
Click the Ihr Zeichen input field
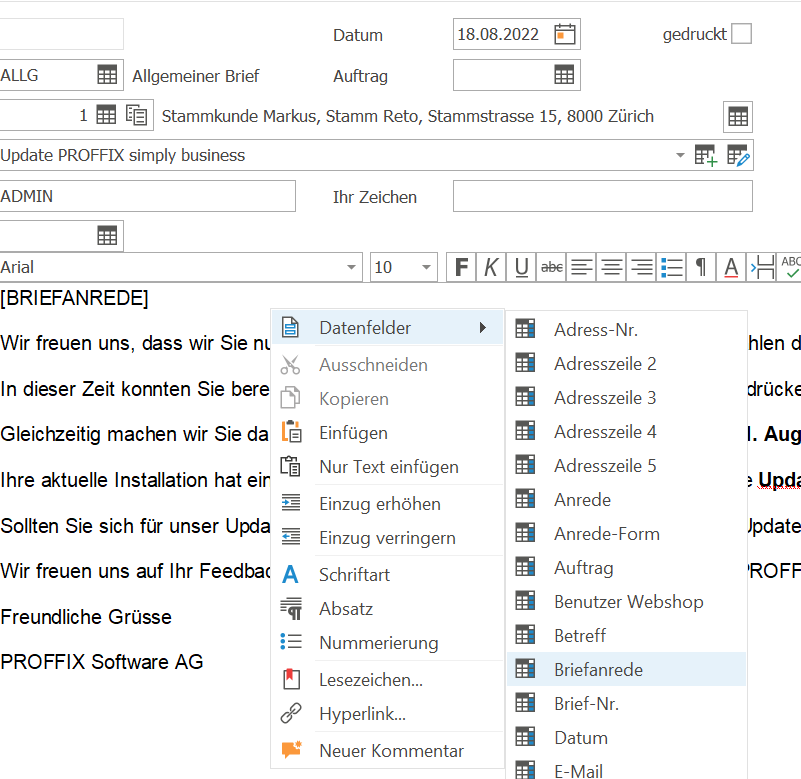tap(603, 196)
